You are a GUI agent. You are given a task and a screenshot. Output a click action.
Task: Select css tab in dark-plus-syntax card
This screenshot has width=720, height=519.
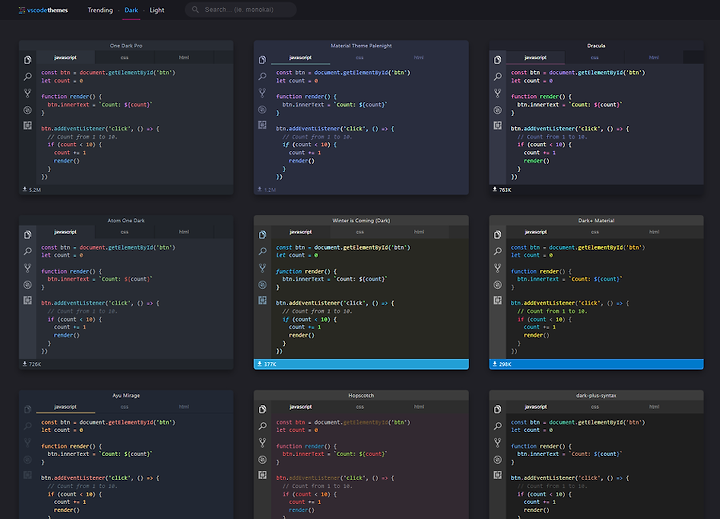[x=595, y=407]
